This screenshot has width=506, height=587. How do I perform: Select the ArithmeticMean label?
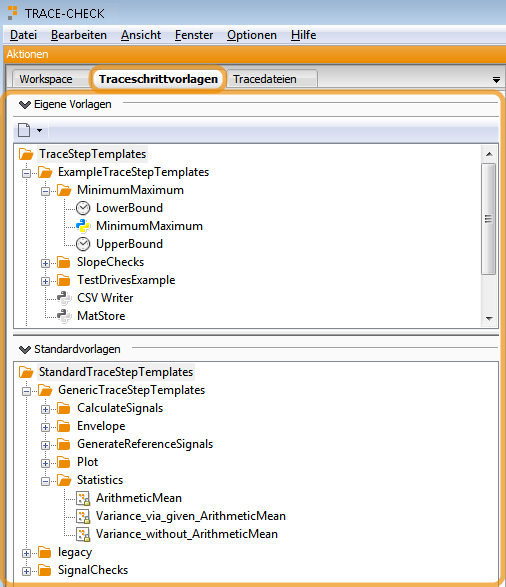(x=139, y=498)
